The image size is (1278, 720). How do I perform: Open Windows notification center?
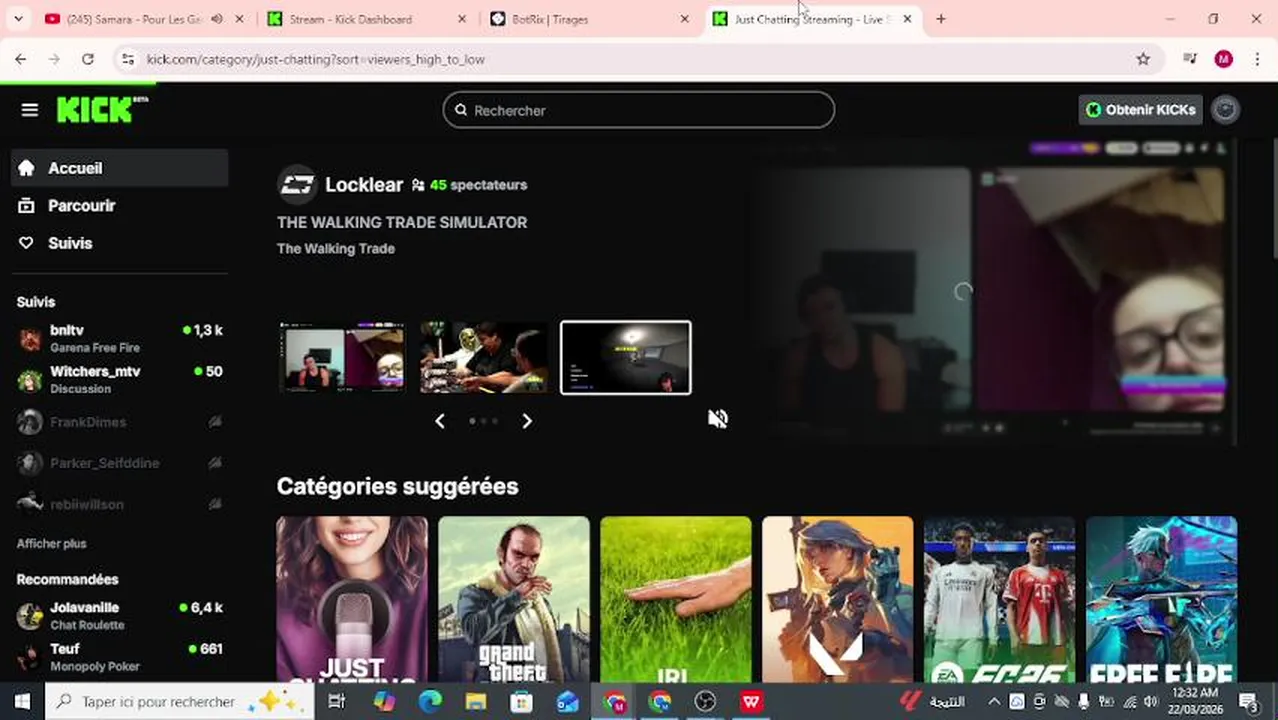coord(1248,702)
